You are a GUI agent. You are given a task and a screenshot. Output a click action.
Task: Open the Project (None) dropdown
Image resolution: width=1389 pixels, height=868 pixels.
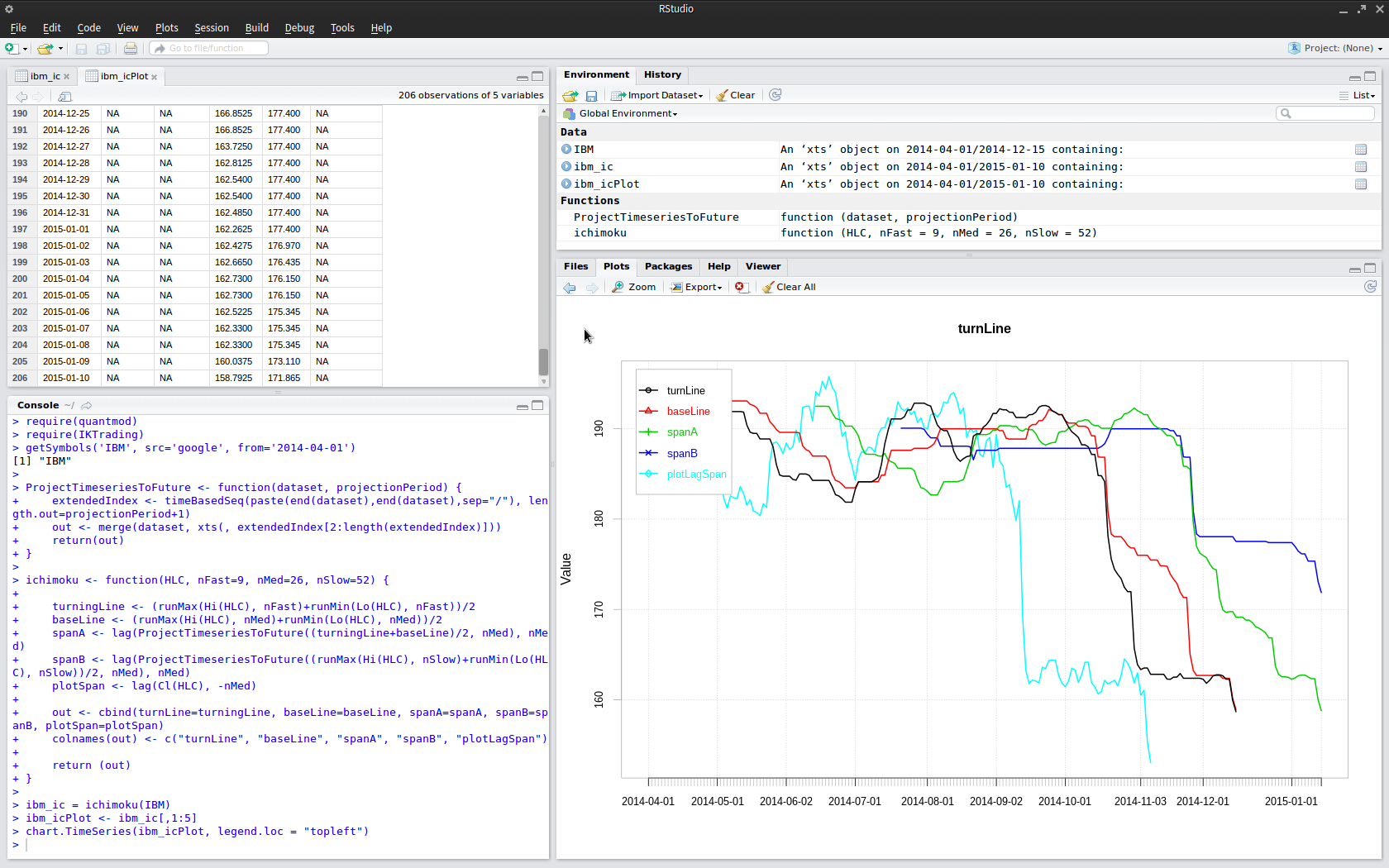click(1335, 49)
